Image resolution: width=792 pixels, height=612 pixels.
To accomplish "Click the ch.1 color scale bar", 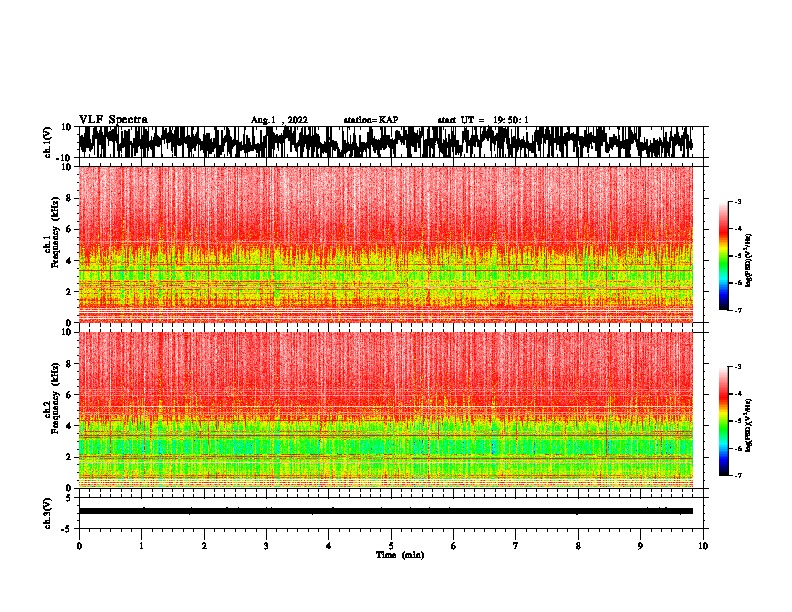I will (724, 256).
